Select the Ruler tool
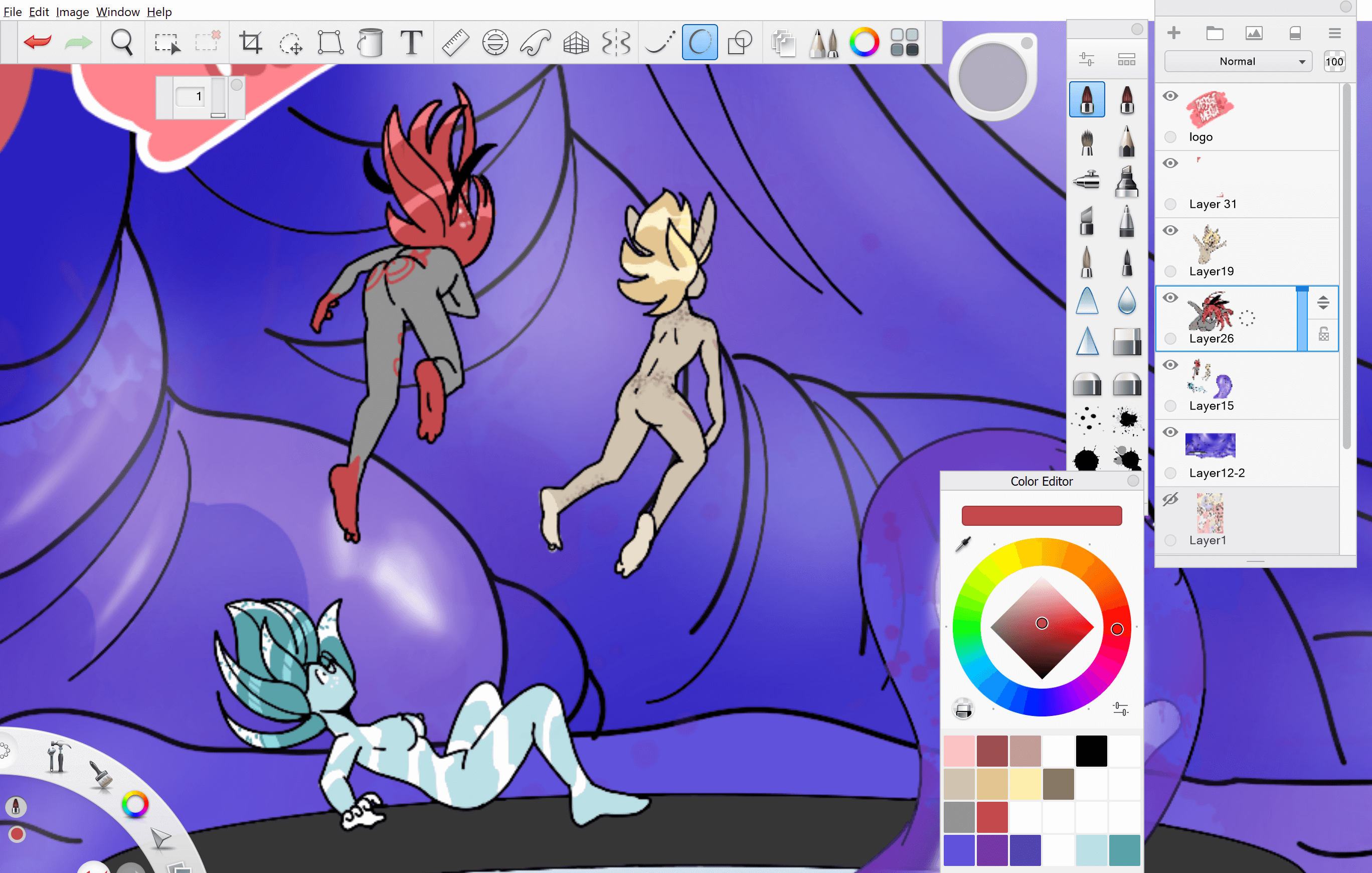1372x873 pixels. point(455,43)
